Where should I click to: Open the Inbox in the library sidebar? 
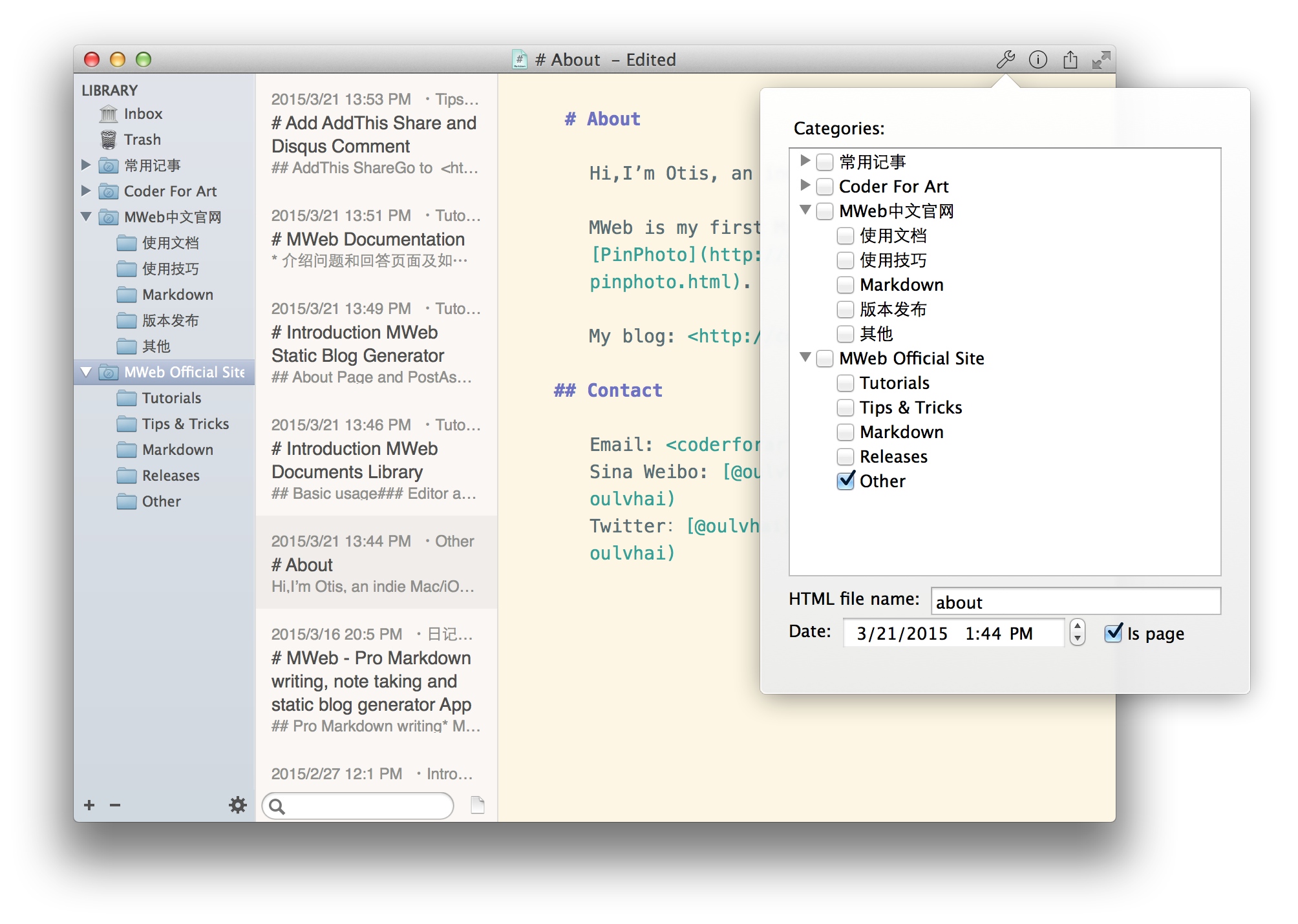[x=143, y=114]
